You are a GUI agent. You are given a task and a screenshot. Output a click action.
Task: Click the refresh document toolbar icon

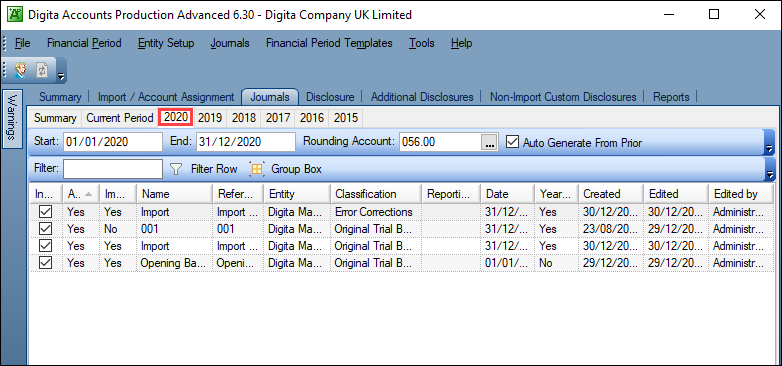tap(42, 70)
